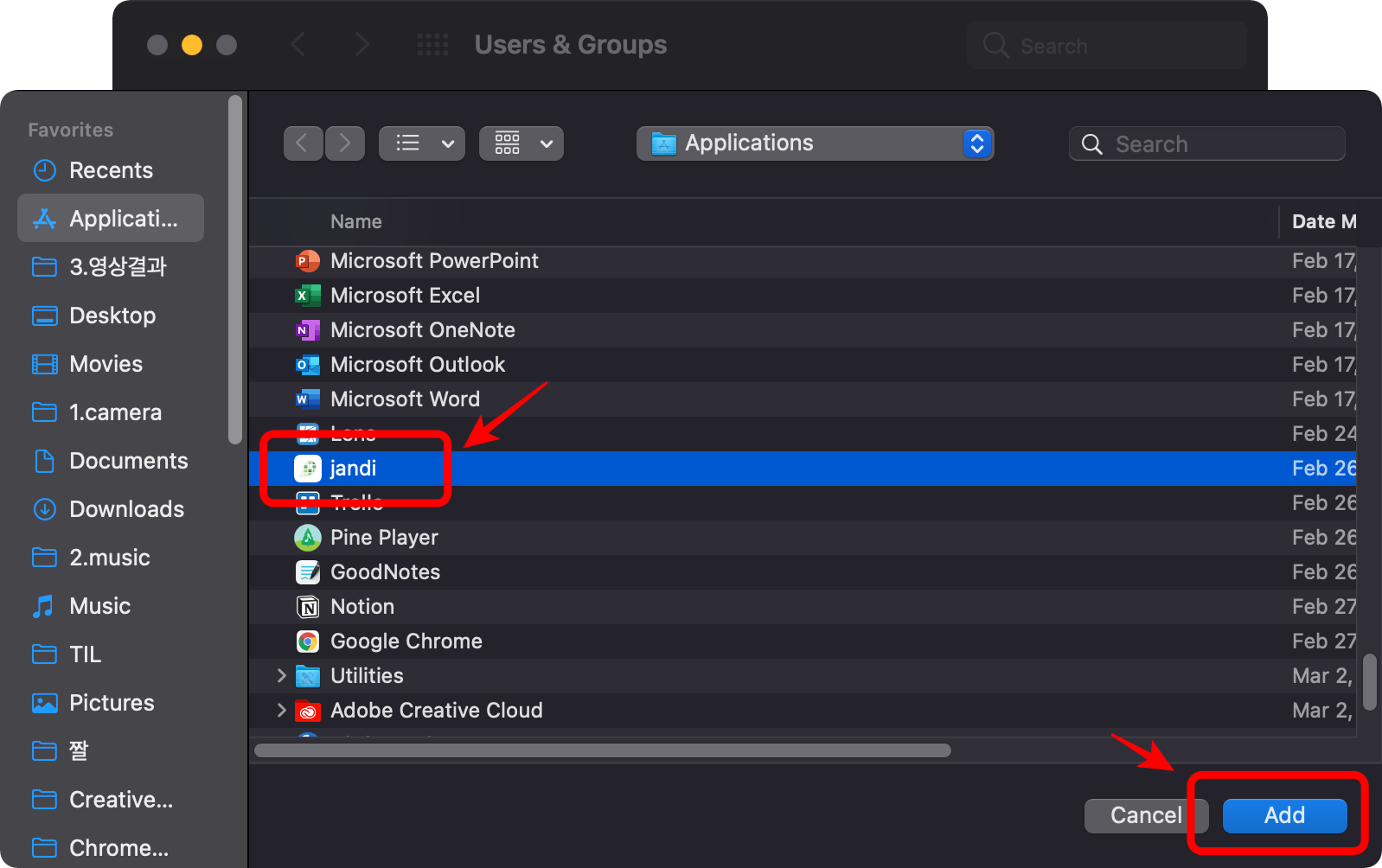This screenshot has width=1382, height=868.
Task: Click forward arrow in Users & Groups window
Action: [362, 45]
